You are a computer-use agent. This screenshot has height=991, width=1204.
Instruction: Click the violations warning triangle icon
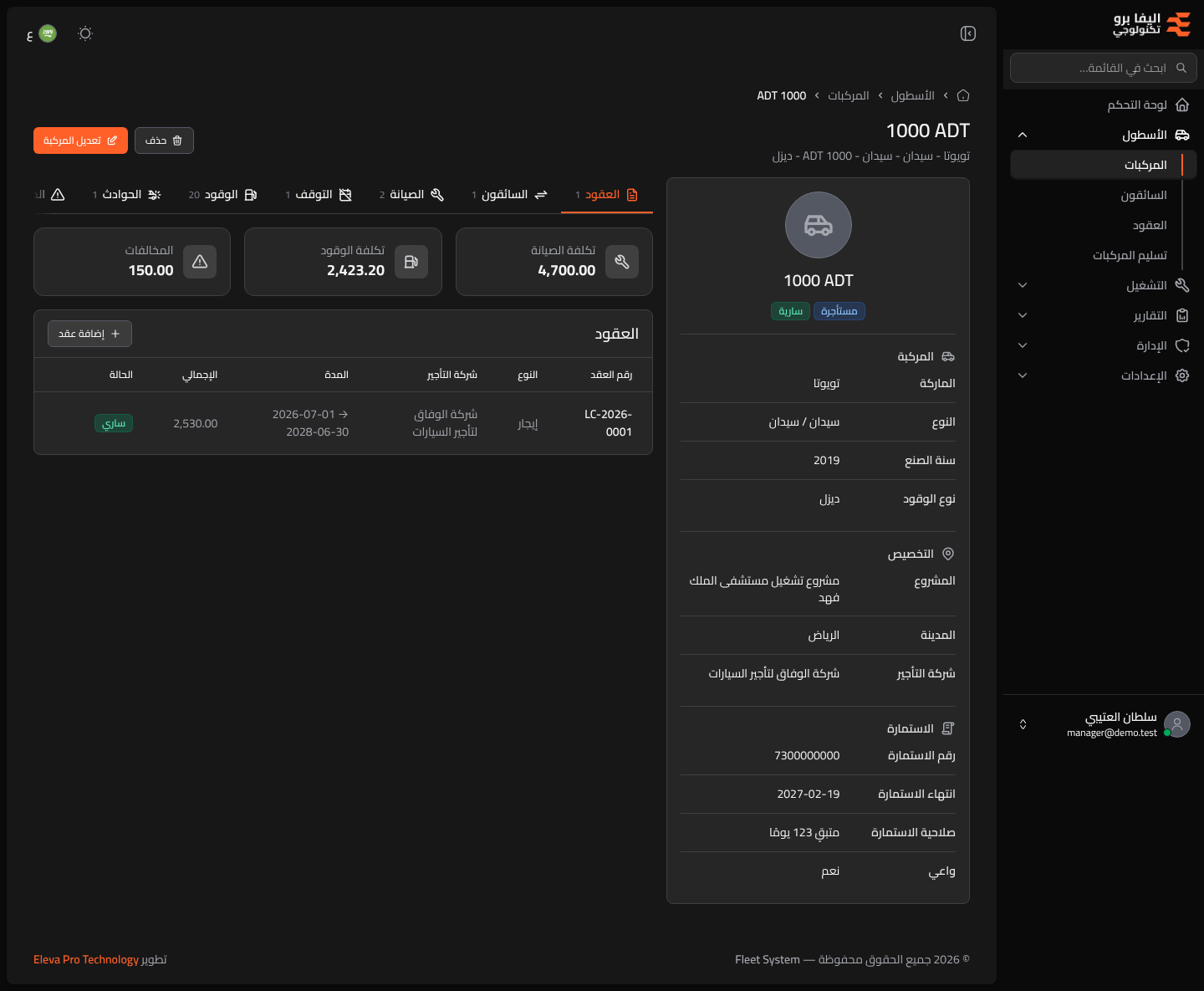point(200,262)
